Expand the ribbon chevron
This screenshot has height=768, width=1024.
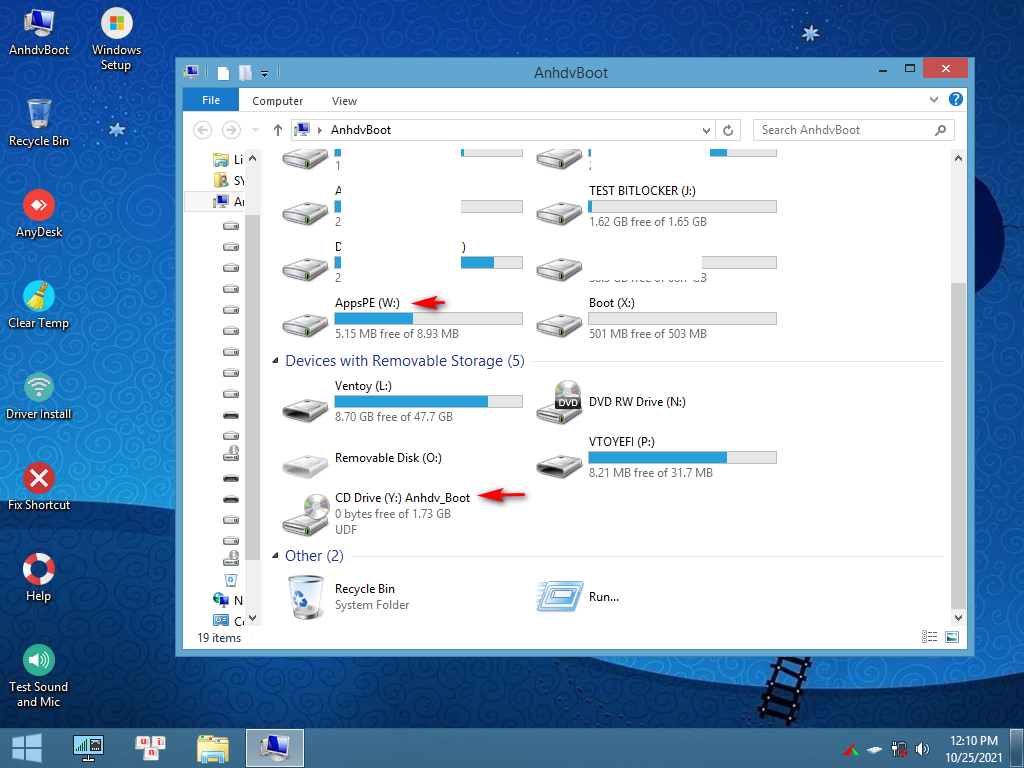(x=933, y=99)
